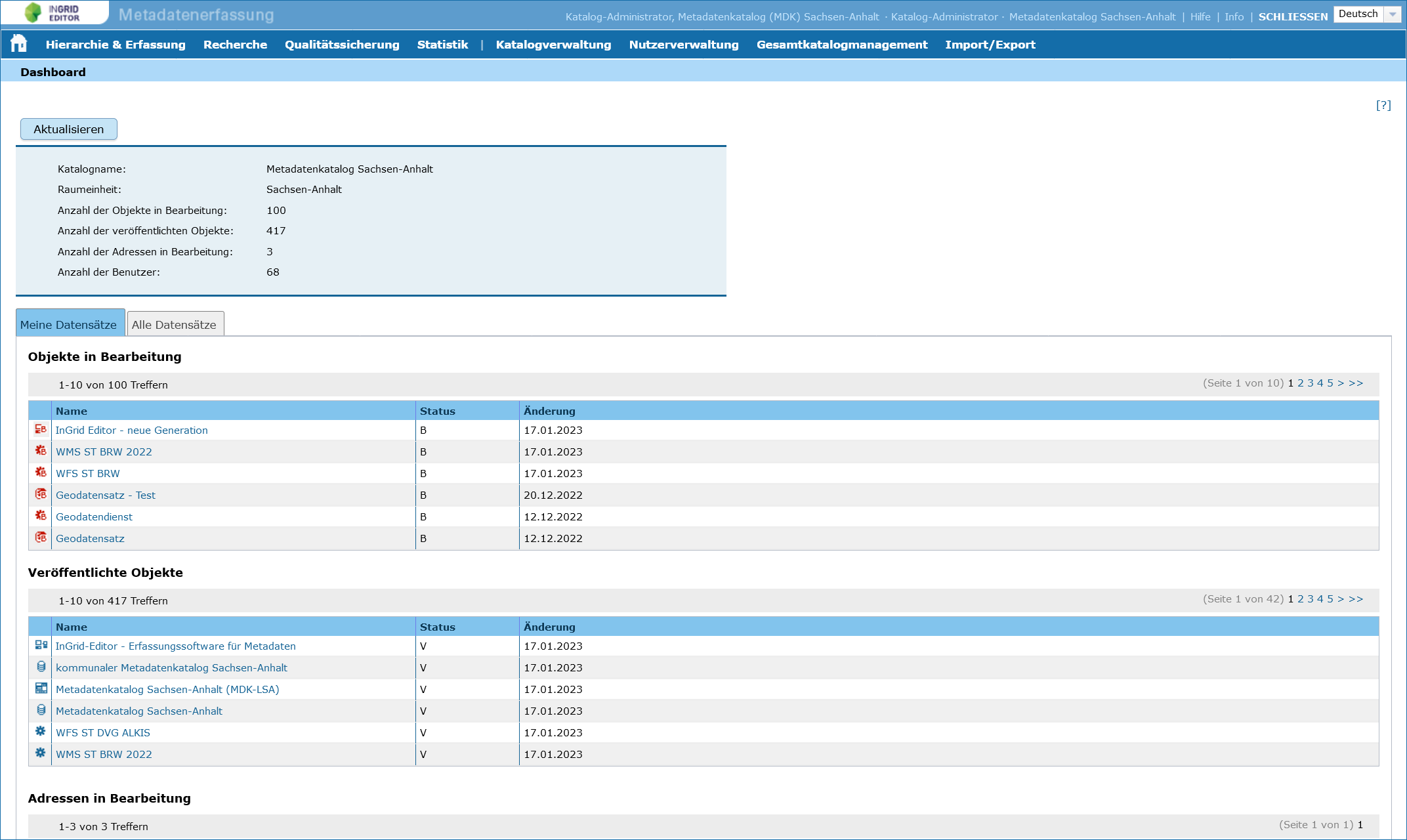
Task: Jump to last page of Veröffentlichte Objekte
Action: (x=1356, y=599)
